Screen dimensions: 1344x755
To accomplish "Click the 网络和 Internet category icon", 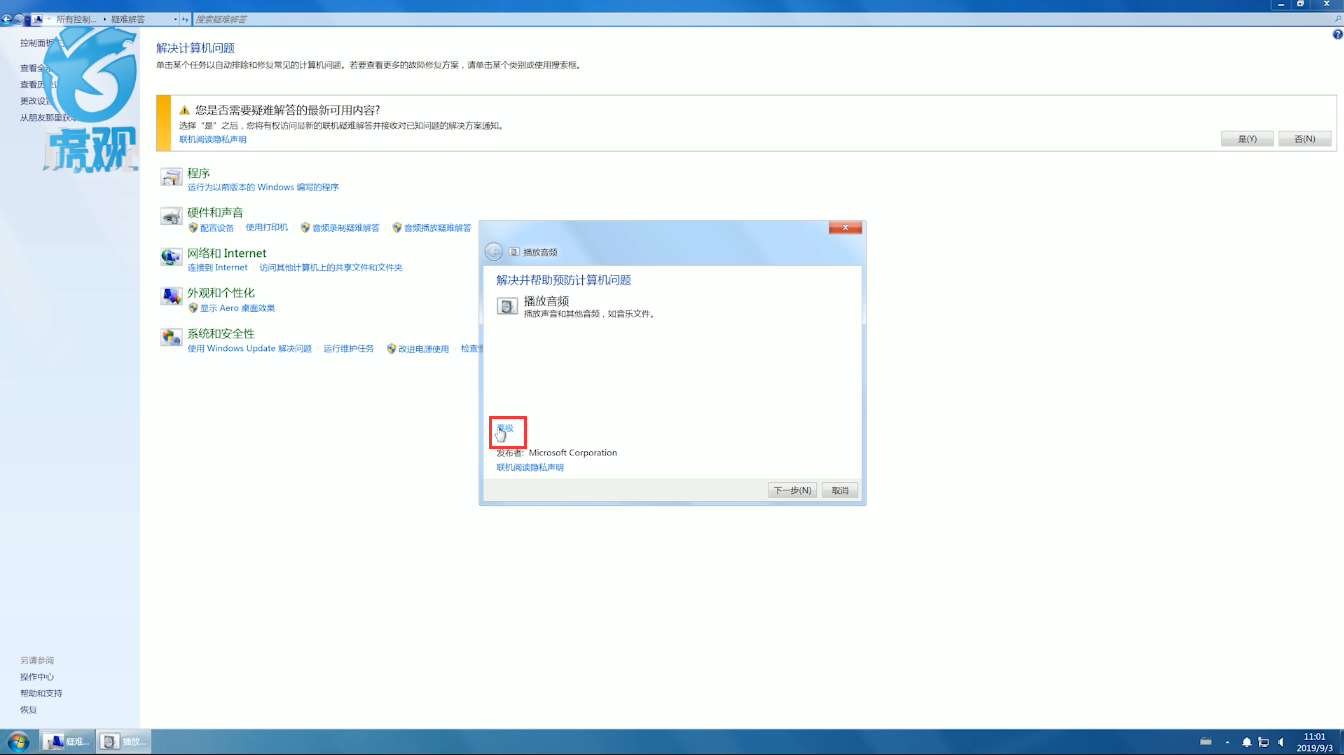I will coord(172,257).
